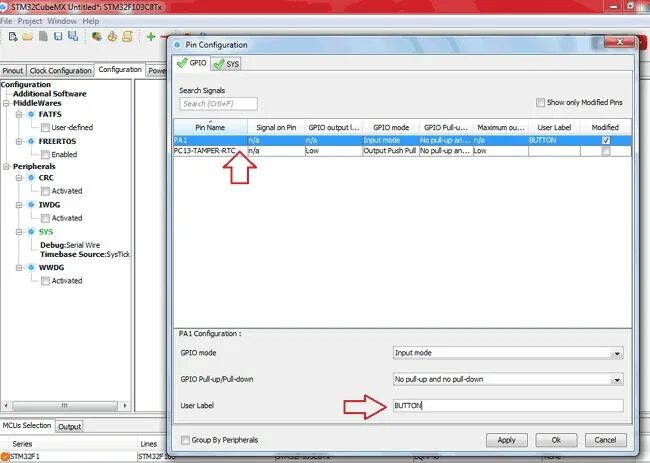
Task: Sort by User Label column header
Action: [554, 127]
